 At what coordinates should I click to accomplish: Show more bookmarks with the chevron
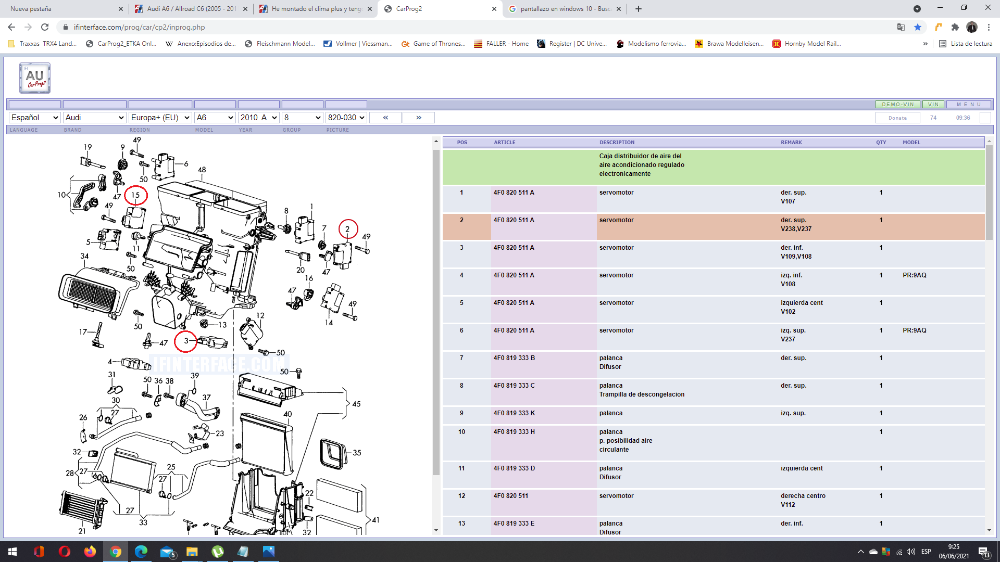coord(925,44)
